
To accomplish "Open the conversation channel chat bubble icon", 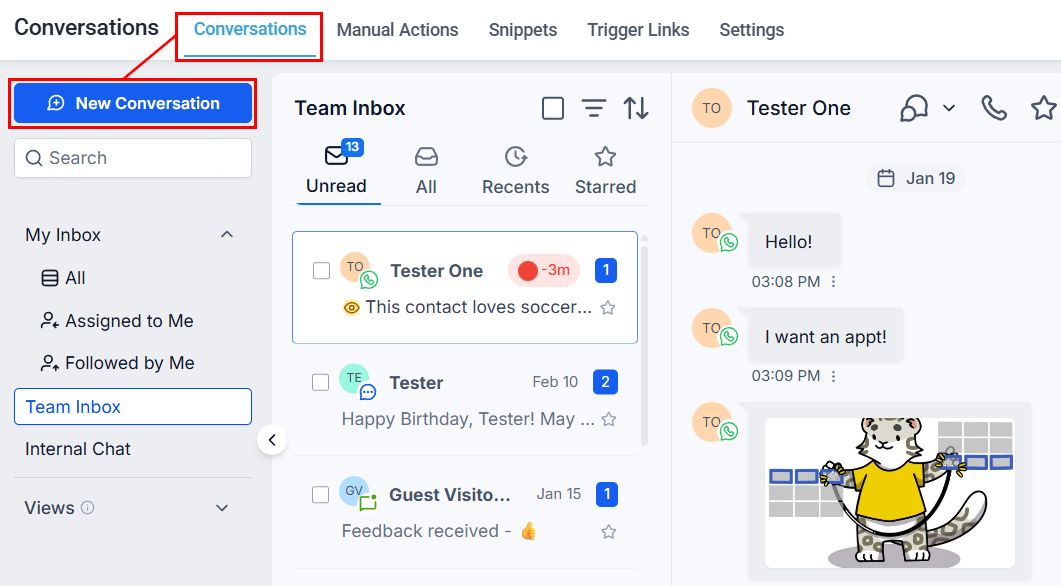I will click(913, 108).
